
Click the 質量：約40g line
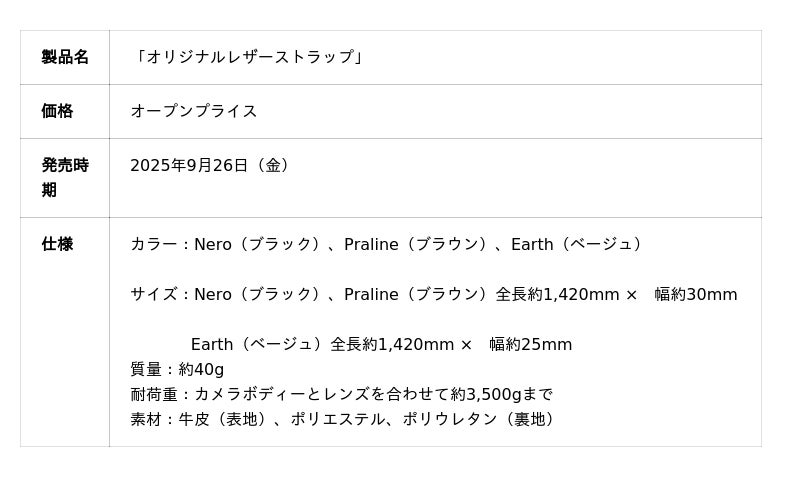point(177,369)
